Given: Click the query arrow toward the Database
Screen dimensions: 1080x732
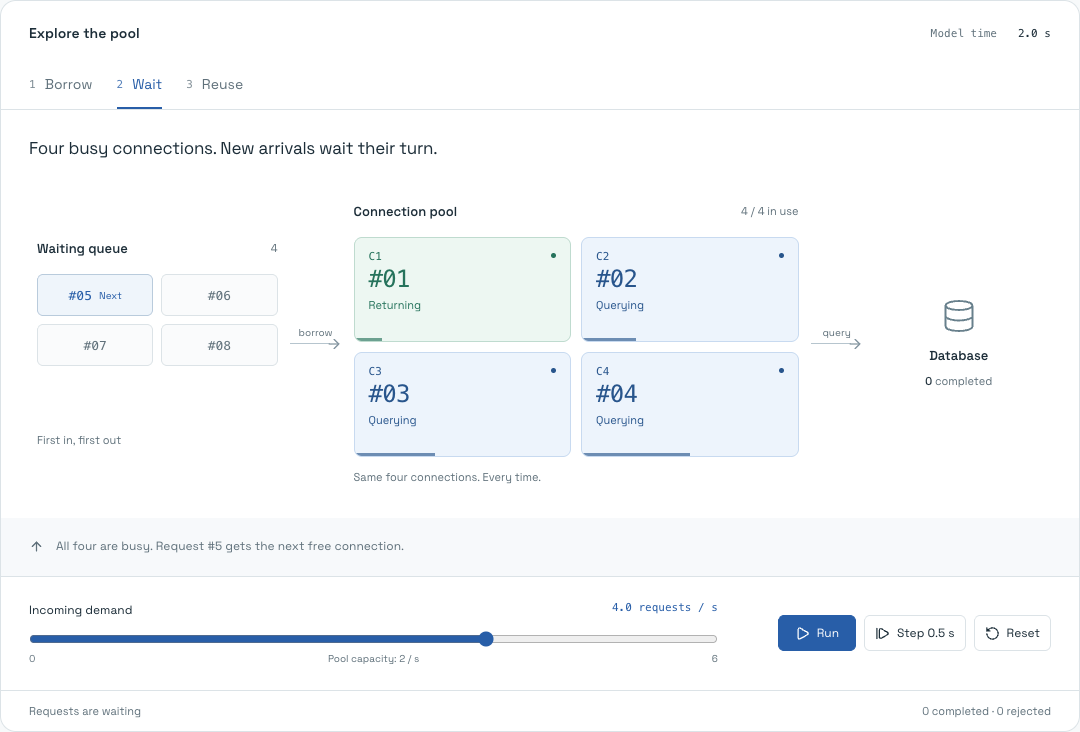Looking at the screenshot, I should click(835, 344).
